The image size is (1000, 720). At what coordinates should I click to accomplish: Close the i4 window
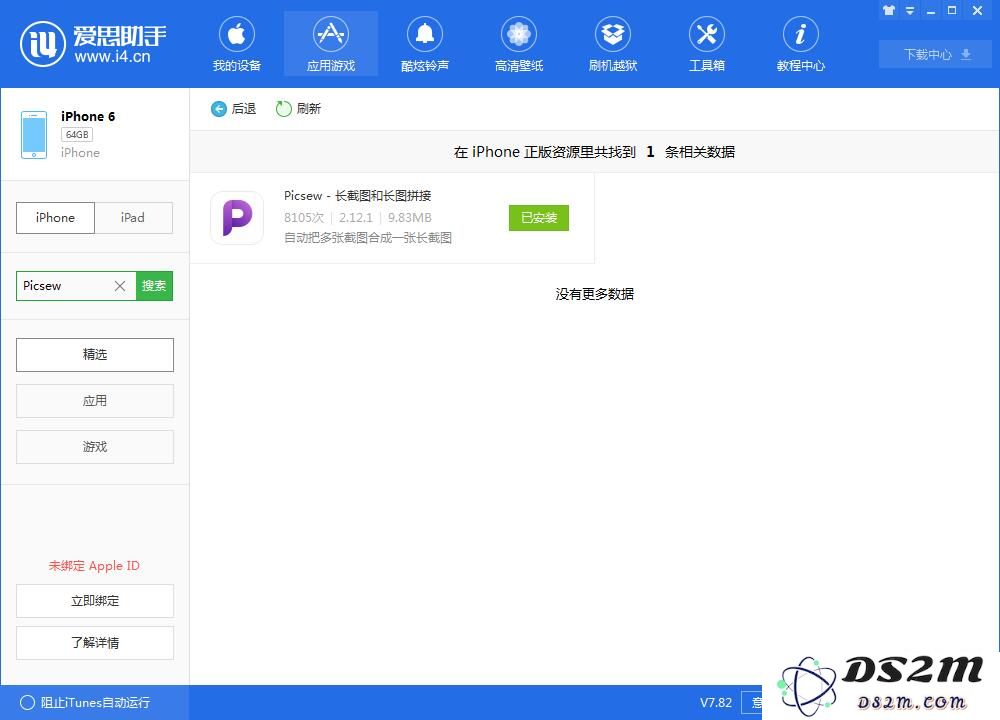point(977,10)
